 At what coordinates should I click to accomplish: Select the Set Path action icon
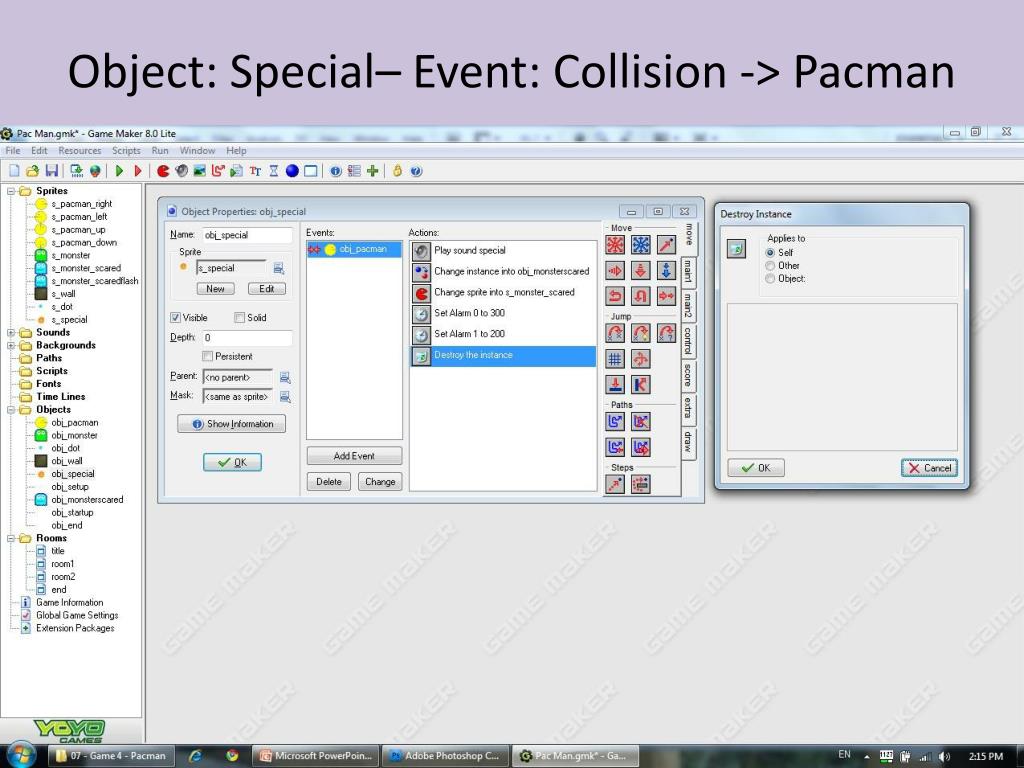[615, 422]
